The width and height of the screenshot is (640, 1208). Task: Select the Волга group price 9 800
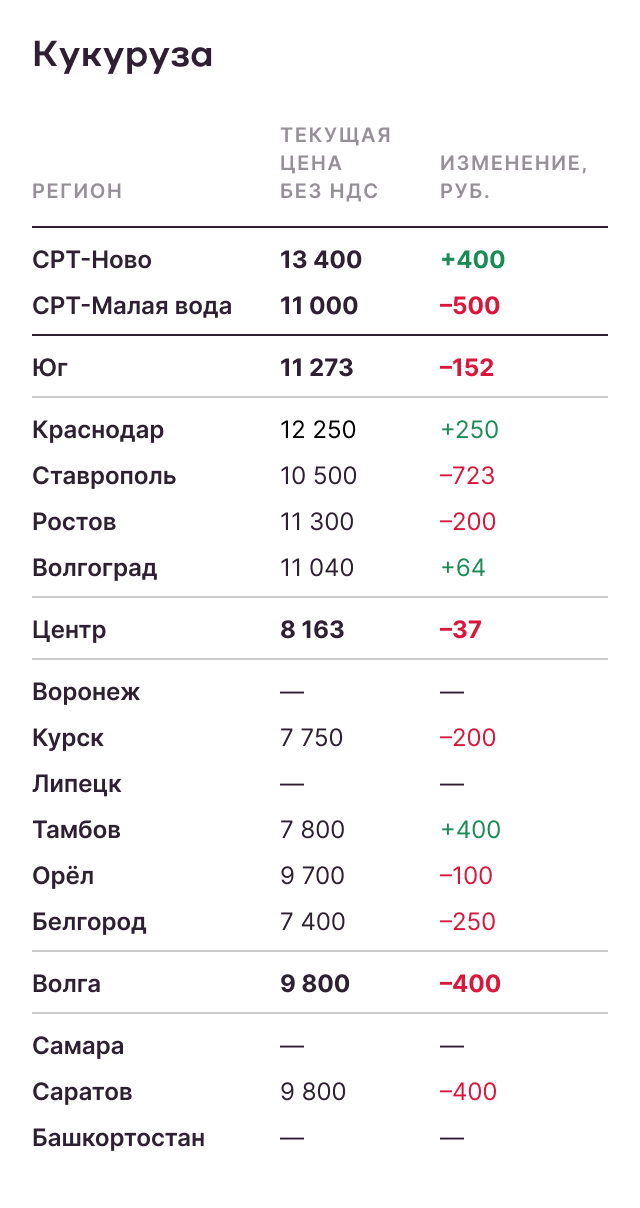pos(315,984)
